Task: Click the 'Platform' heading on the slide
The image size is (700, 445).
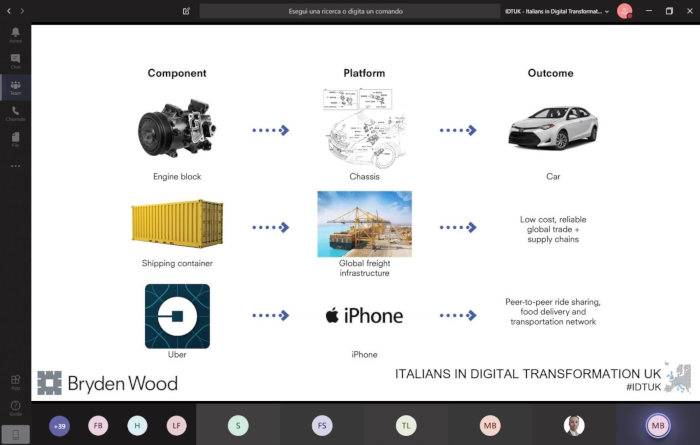Action: point(364,73)
